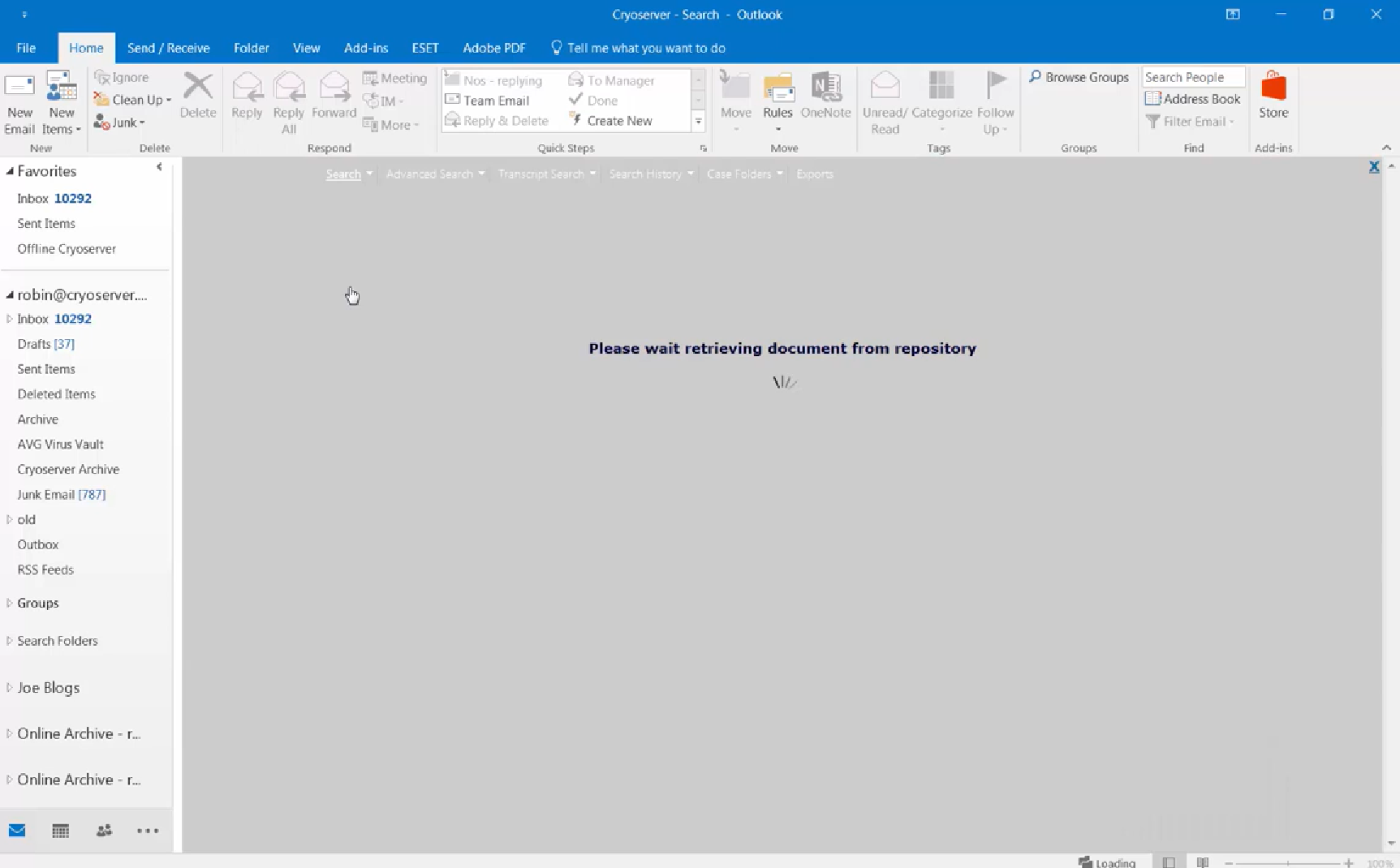
Task: Run the Reply & Delete quick step
Action: (x=497, y=121)
